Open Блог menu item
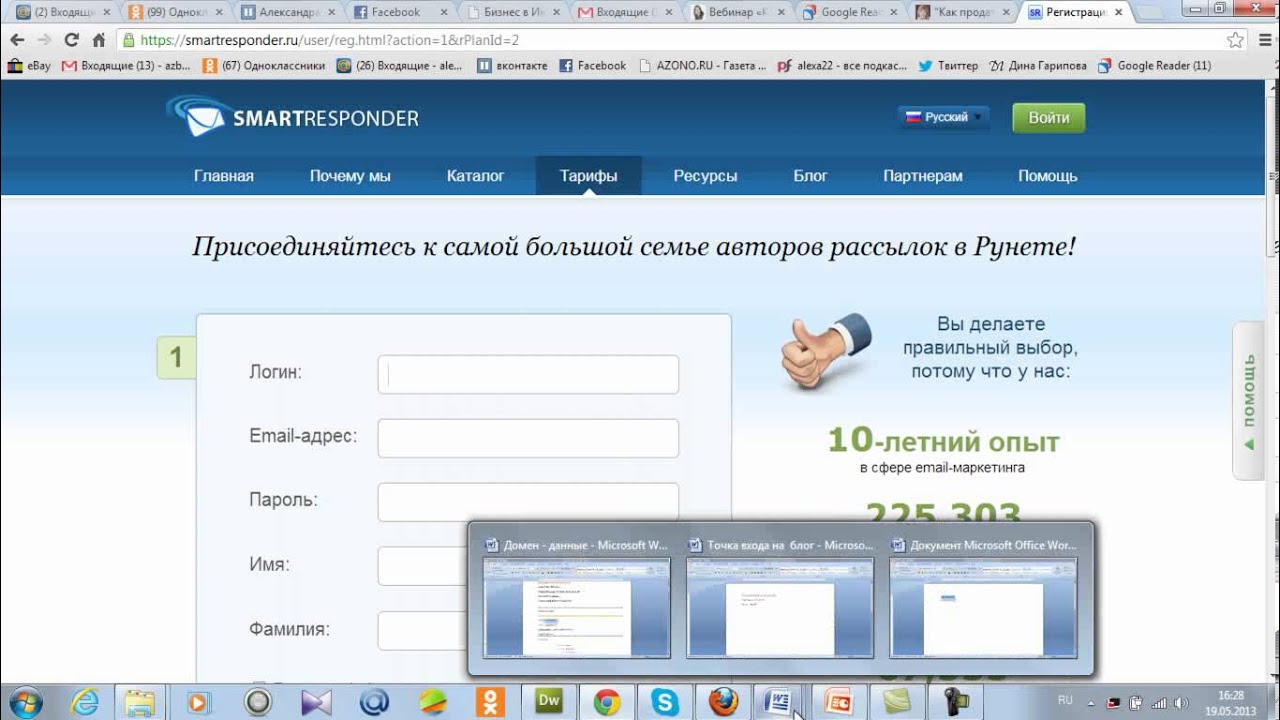 tap(810, 176)
